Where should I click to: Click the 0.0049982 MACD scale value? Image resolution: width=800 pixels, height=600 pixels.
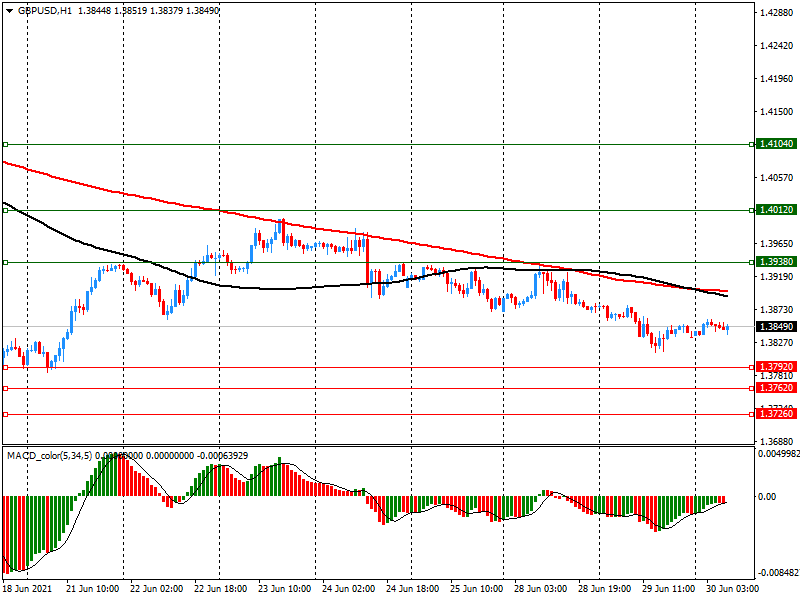779,454
